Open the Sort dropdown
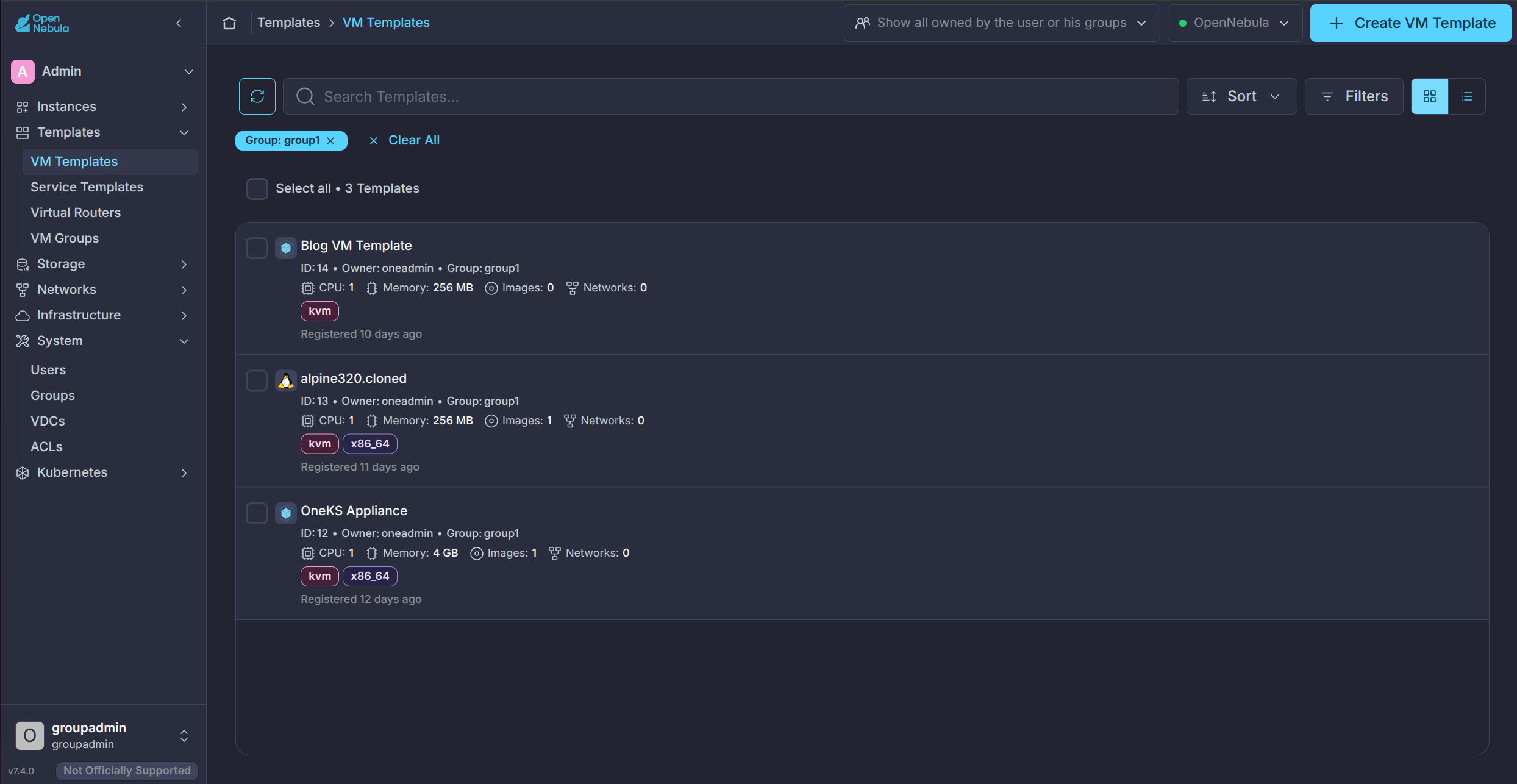Viewport: 1517px width, 784px height. 1241,96
